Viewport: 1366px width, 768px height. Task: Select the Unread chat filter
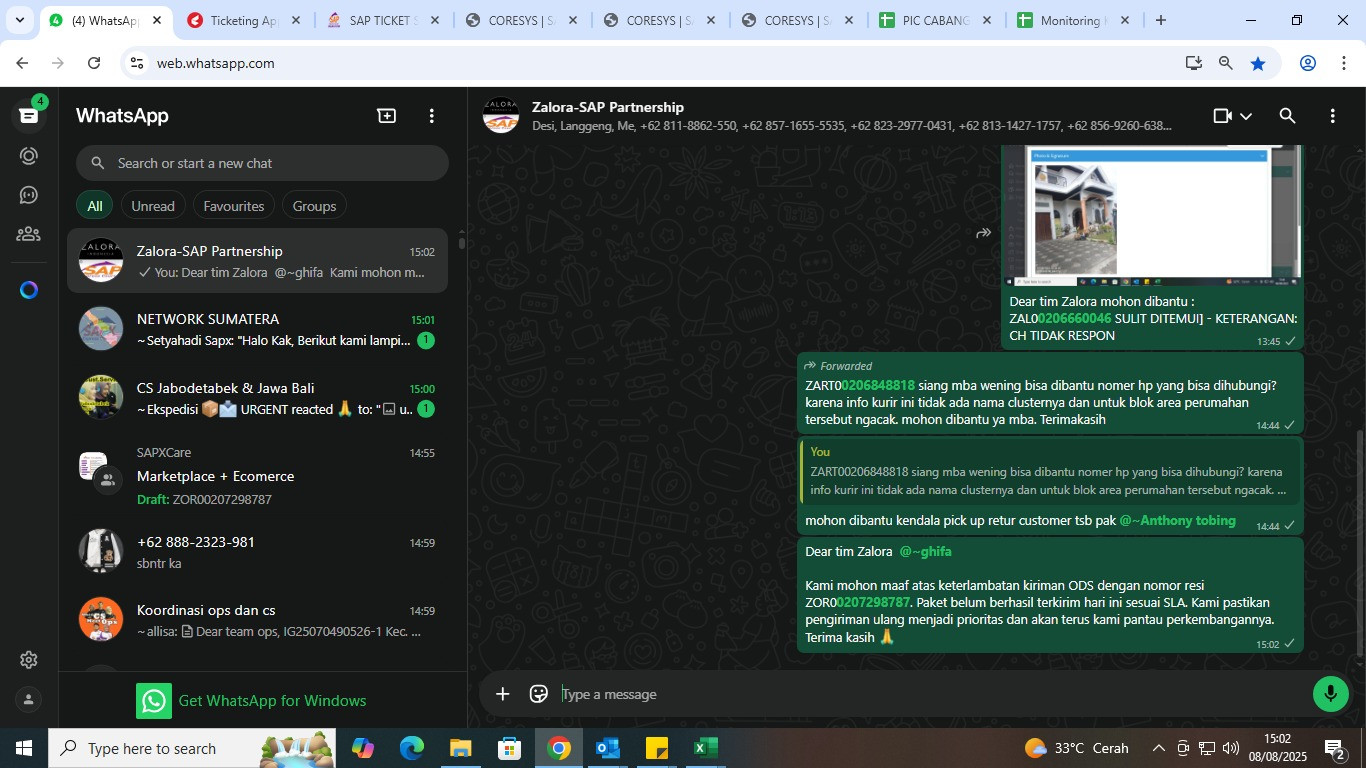(x=153, y=206)
